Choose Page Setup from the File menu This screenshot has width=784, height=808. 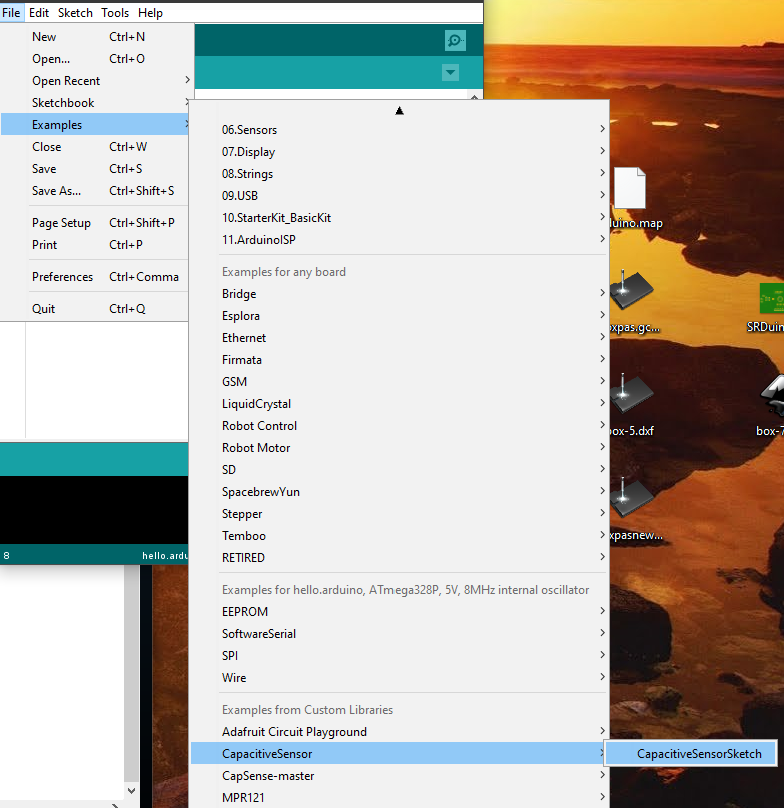95,223
